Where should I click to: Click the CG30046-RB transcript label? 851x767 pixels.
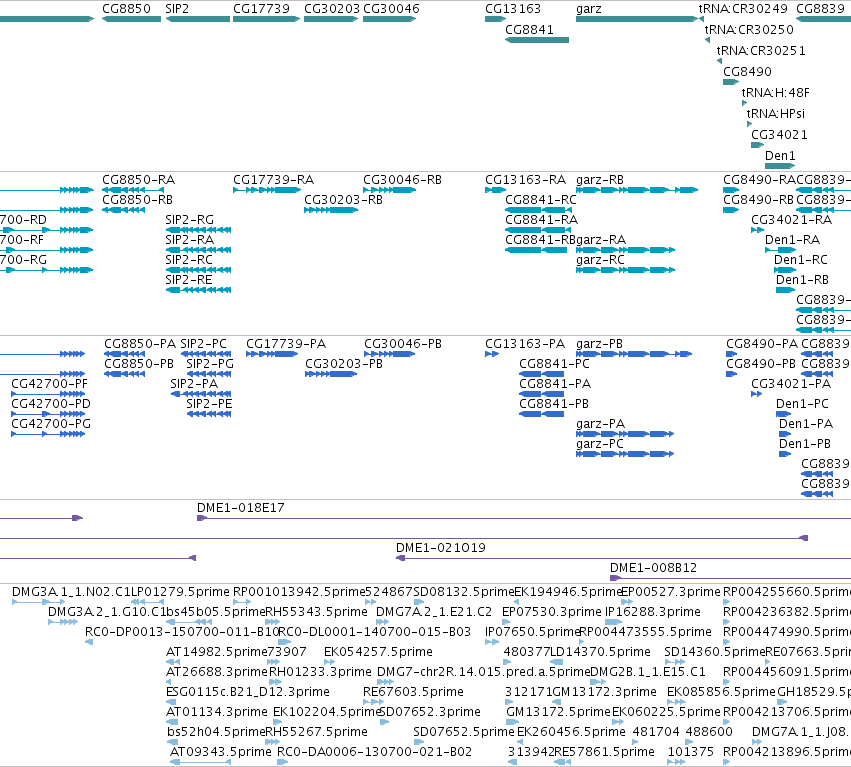[x=402, y=180]
